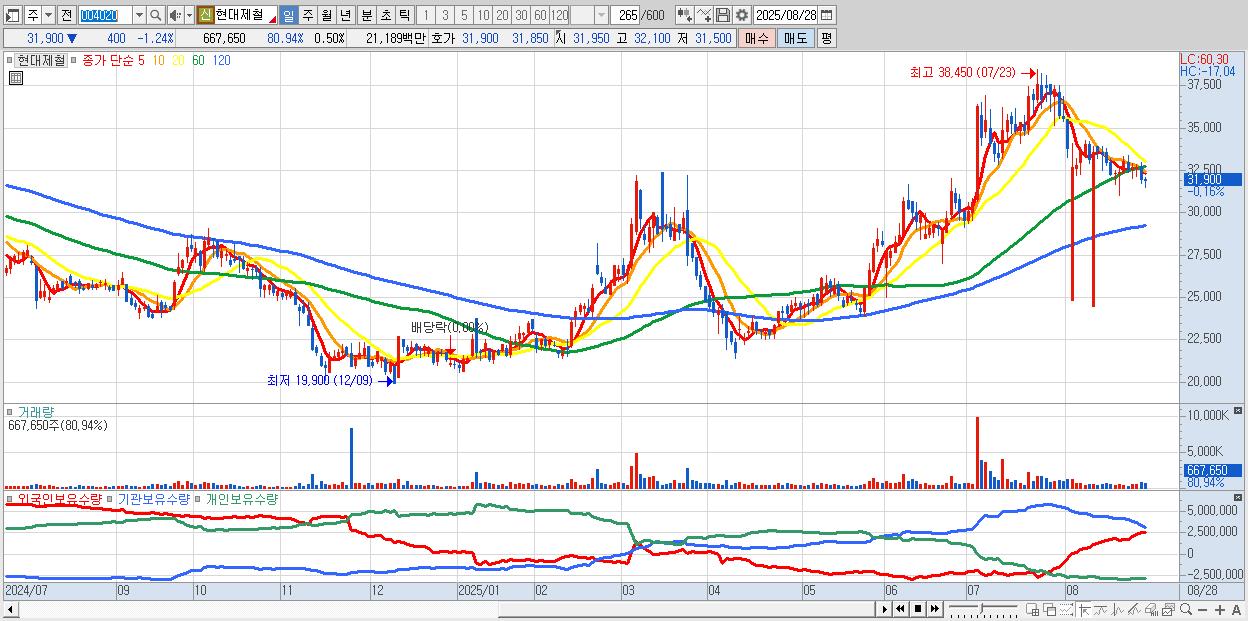
Task: Select the 10 interval button
Action: point(483,16)
